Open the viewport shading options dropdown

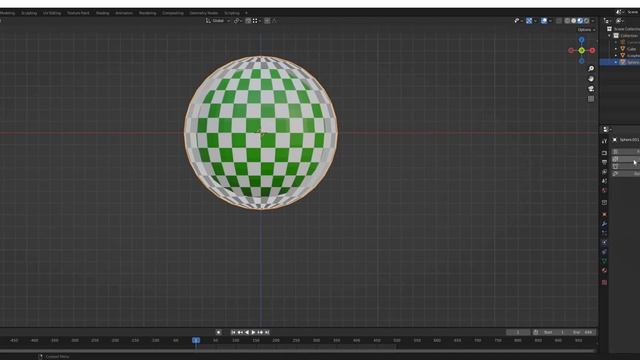(x=593, y=21)
